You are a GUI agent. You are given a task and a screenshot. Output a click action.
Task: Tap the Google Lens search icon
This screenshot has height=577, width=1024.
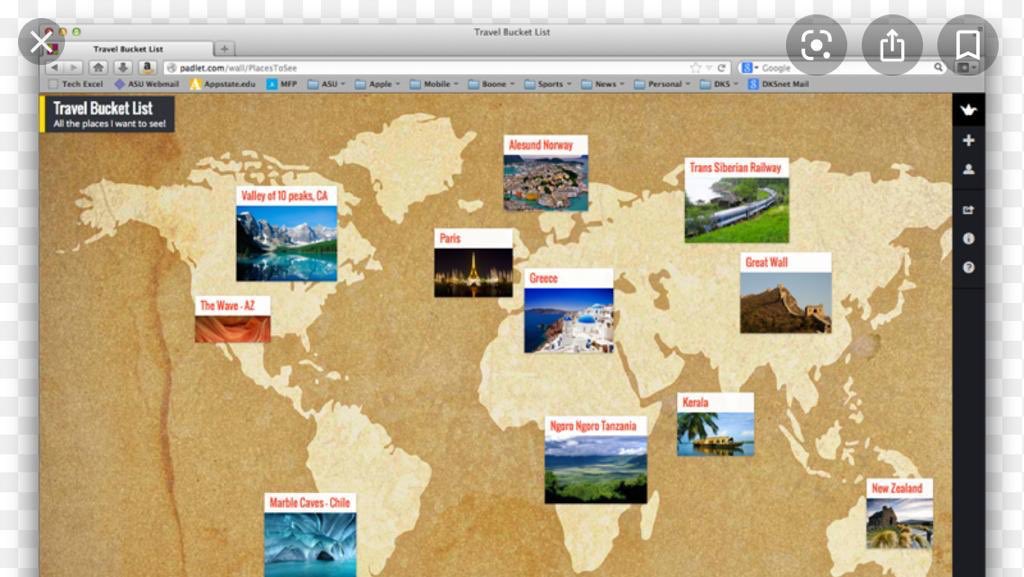click(816, 45)
